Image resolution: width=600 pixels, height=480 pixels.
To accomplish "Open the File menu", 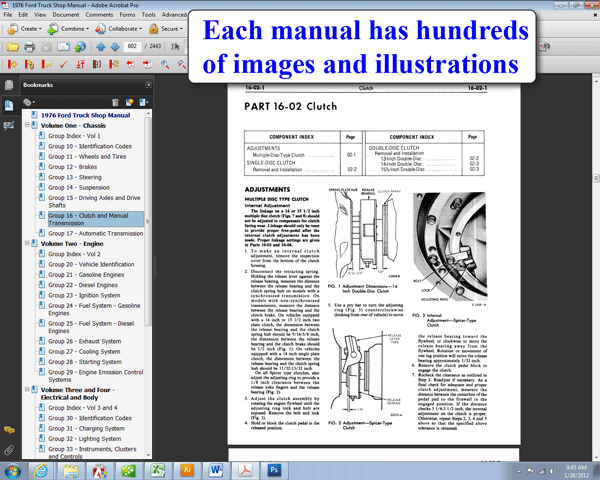I will tap(8, 15).
